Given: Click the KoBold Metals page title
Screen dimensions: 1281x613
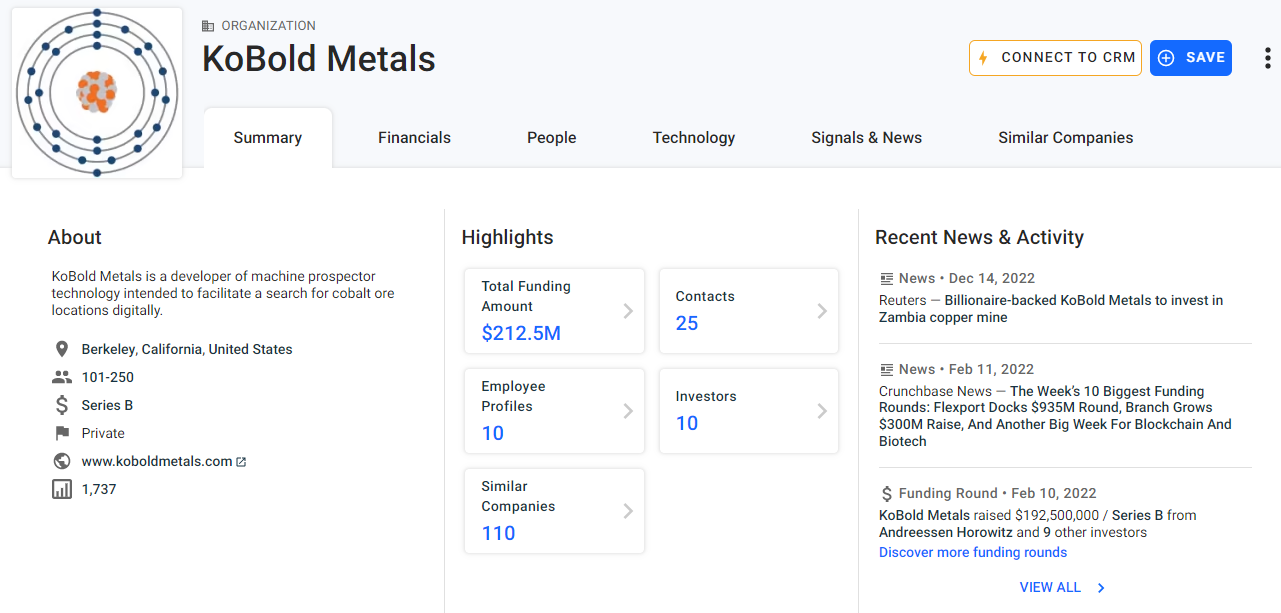Looking at the screenshot, I should click(x=319, y=59).
